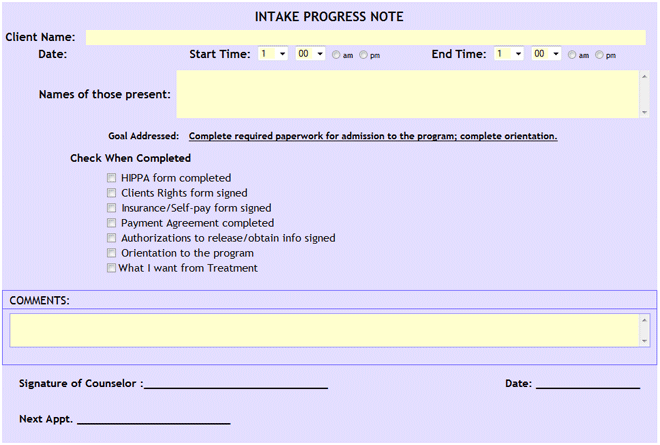Click the Names of those present text area

tap(407, 94)
